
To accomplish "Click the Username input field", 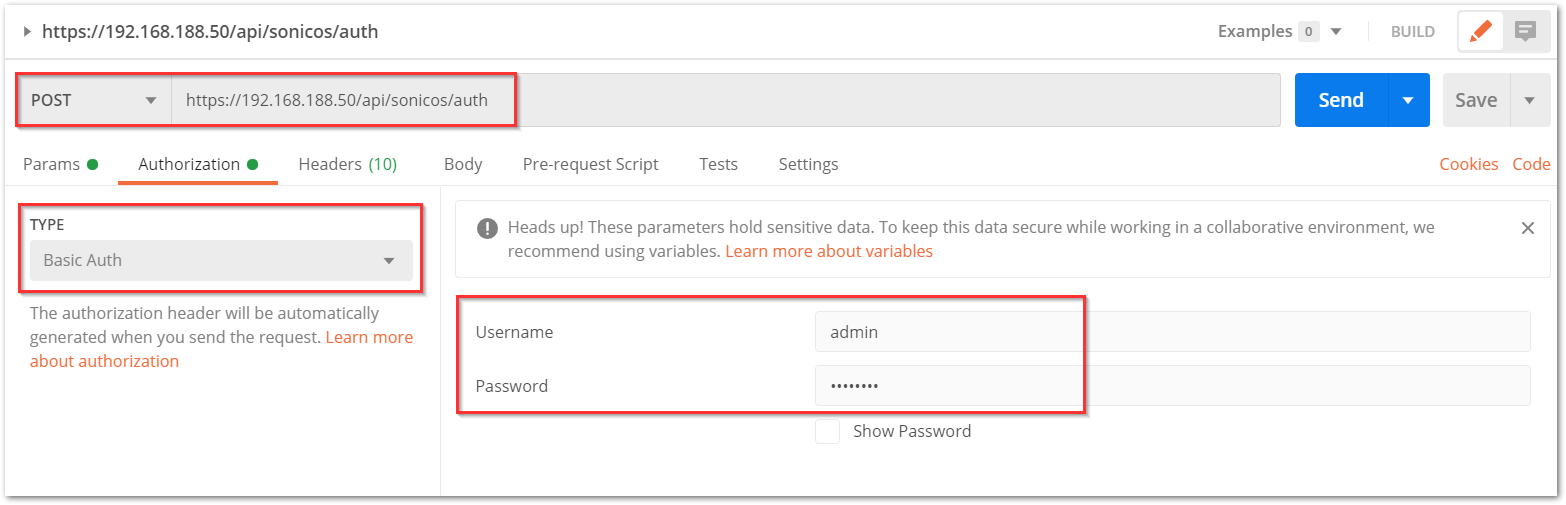I will coord(1172,332).
